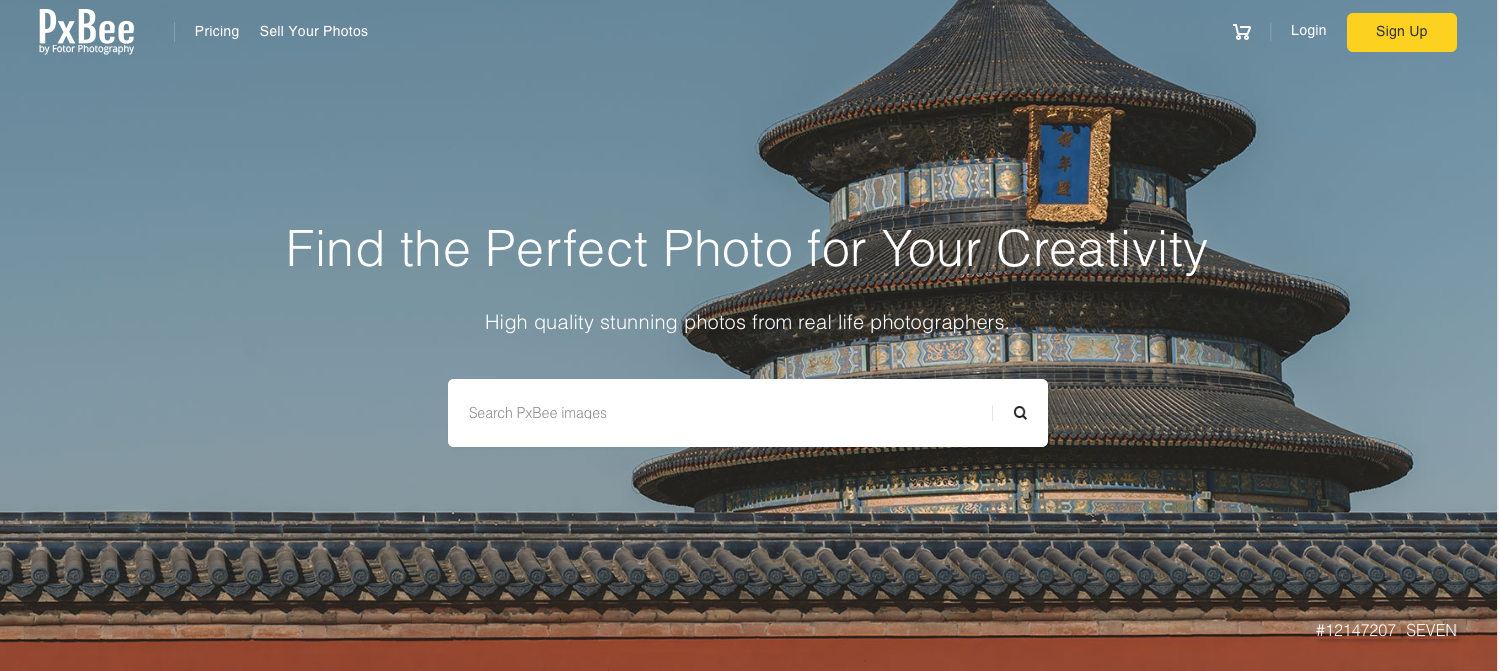Click the PxBee logo
This screenshot has height=671, width=1500.
pos(87,31)
